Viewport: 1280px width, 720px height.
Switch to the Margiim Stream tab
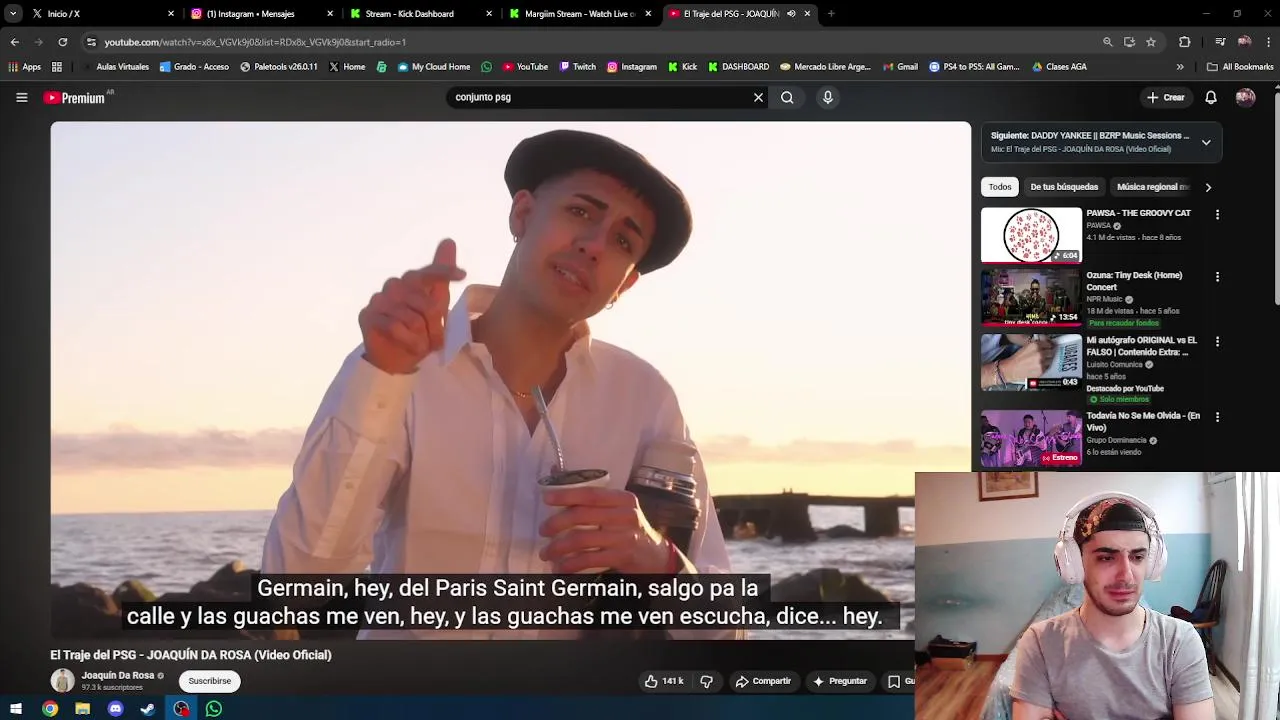pos(580,14)
